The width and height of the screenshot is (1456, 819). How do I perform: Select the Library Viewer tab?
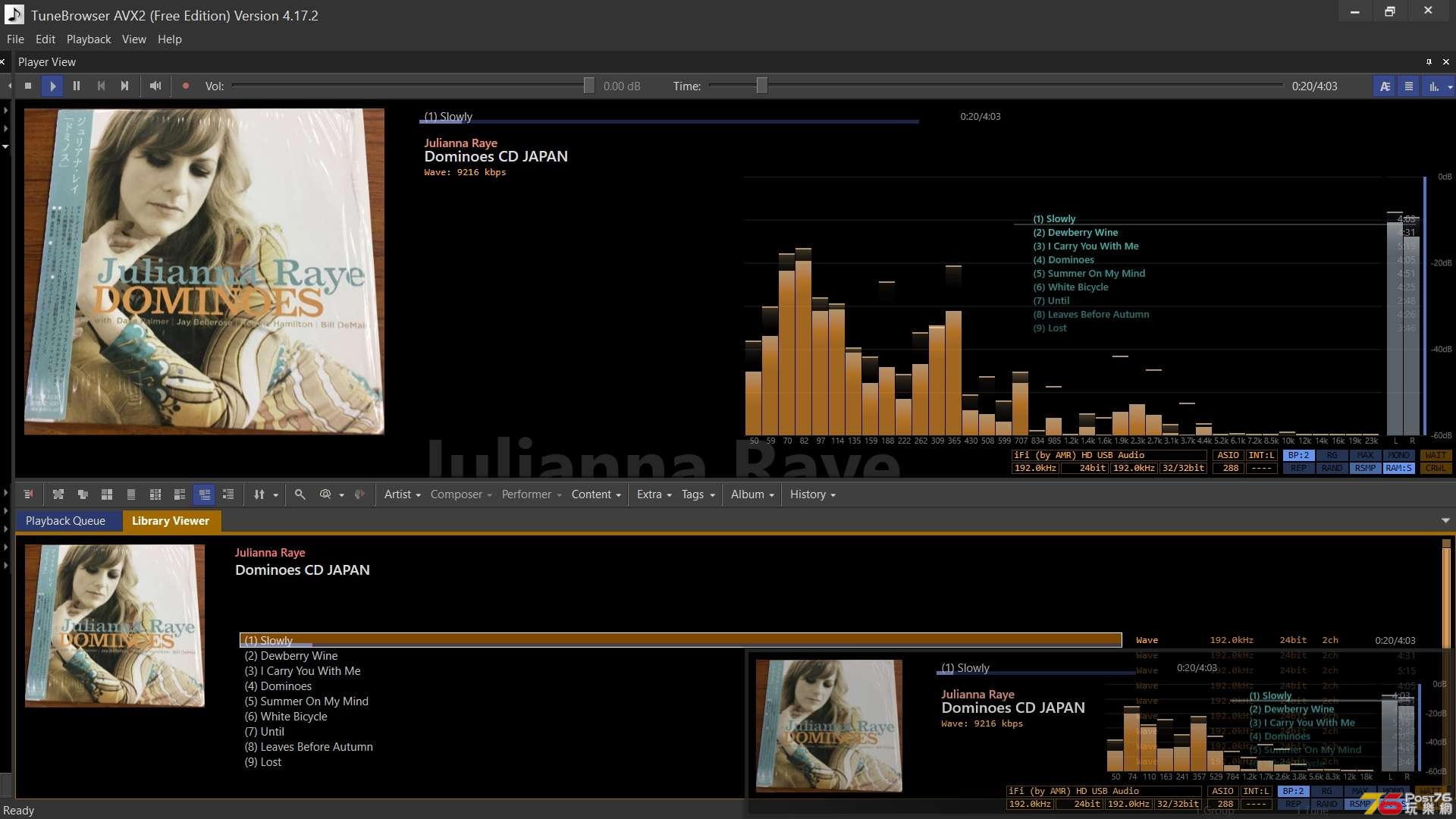click(x=171, y=521)
